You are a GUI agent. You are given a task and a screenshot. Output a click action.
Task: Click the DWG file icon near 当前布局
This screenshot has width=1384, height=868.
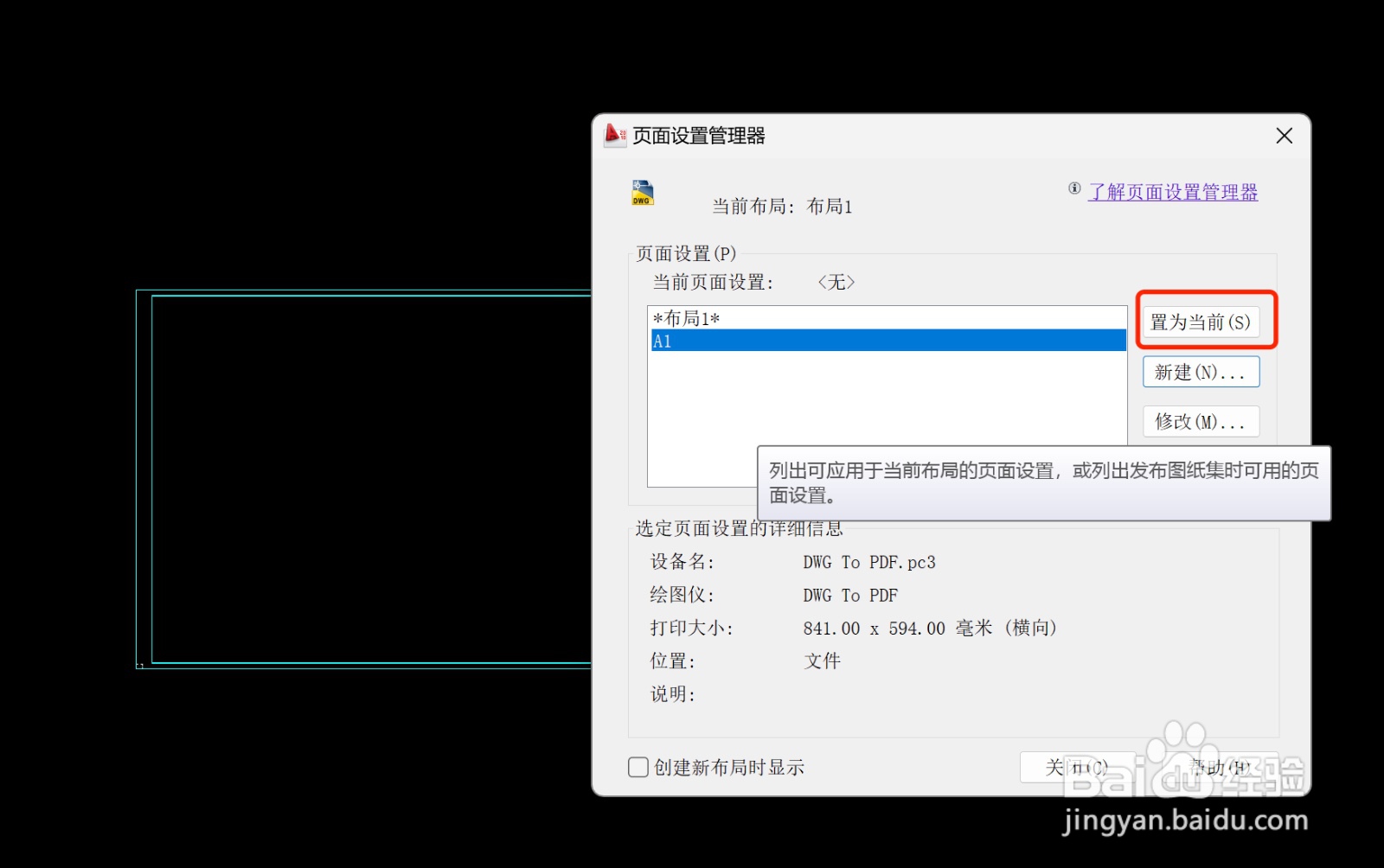pyautogui.click(x=642, y=192)
